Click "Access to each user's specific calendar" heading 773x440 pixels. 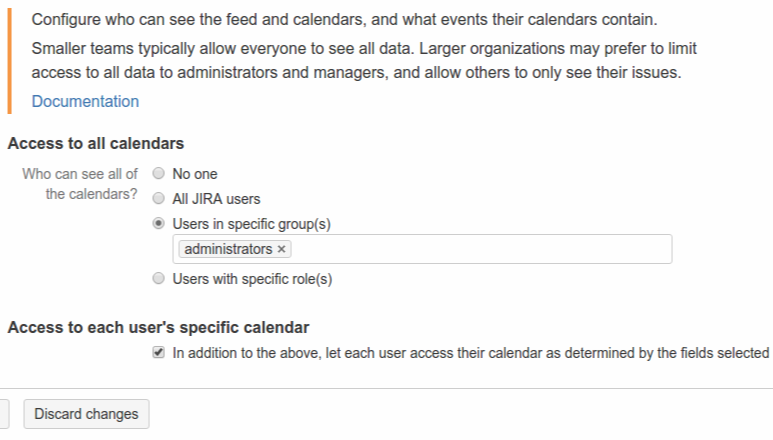[x=158, y=327]
